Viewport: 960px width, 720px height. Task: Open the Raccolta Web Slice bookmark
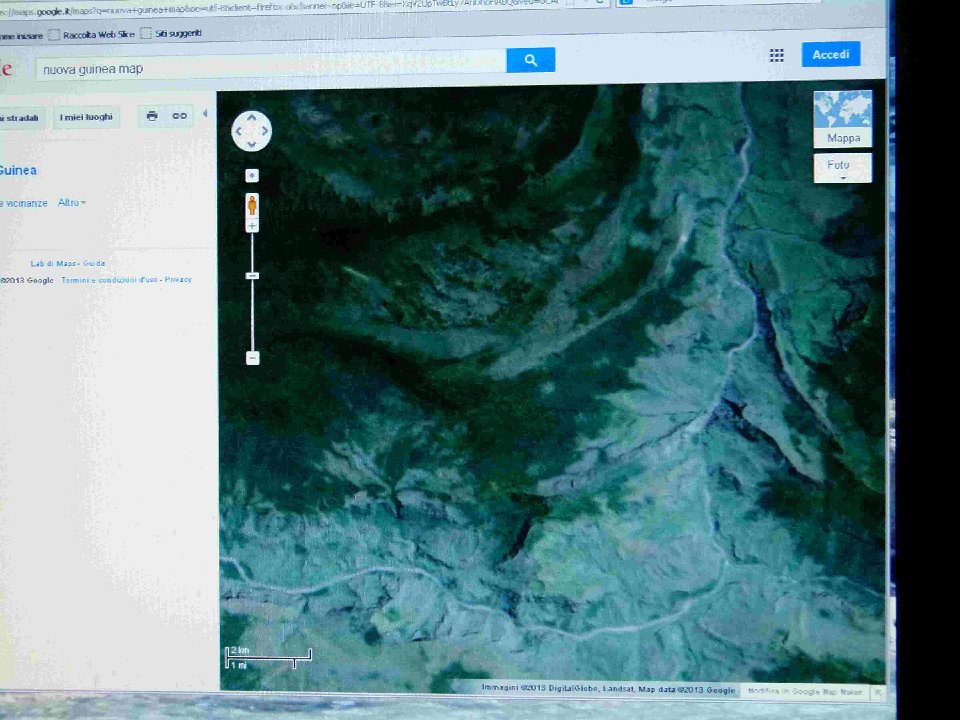[92, 35]
